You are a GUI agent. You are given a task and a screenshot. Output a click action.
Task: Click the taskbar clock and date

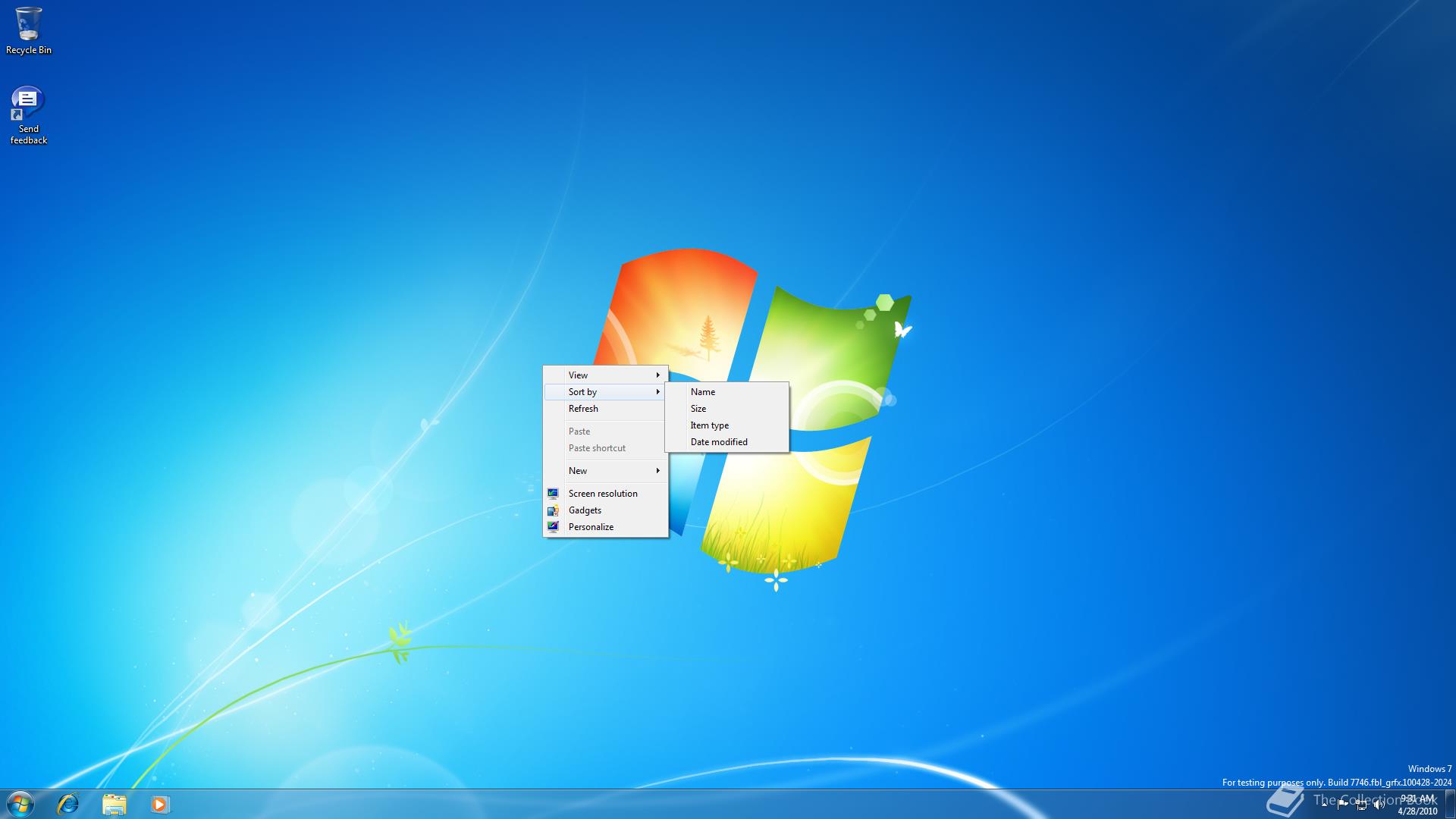click(1417, 805)
